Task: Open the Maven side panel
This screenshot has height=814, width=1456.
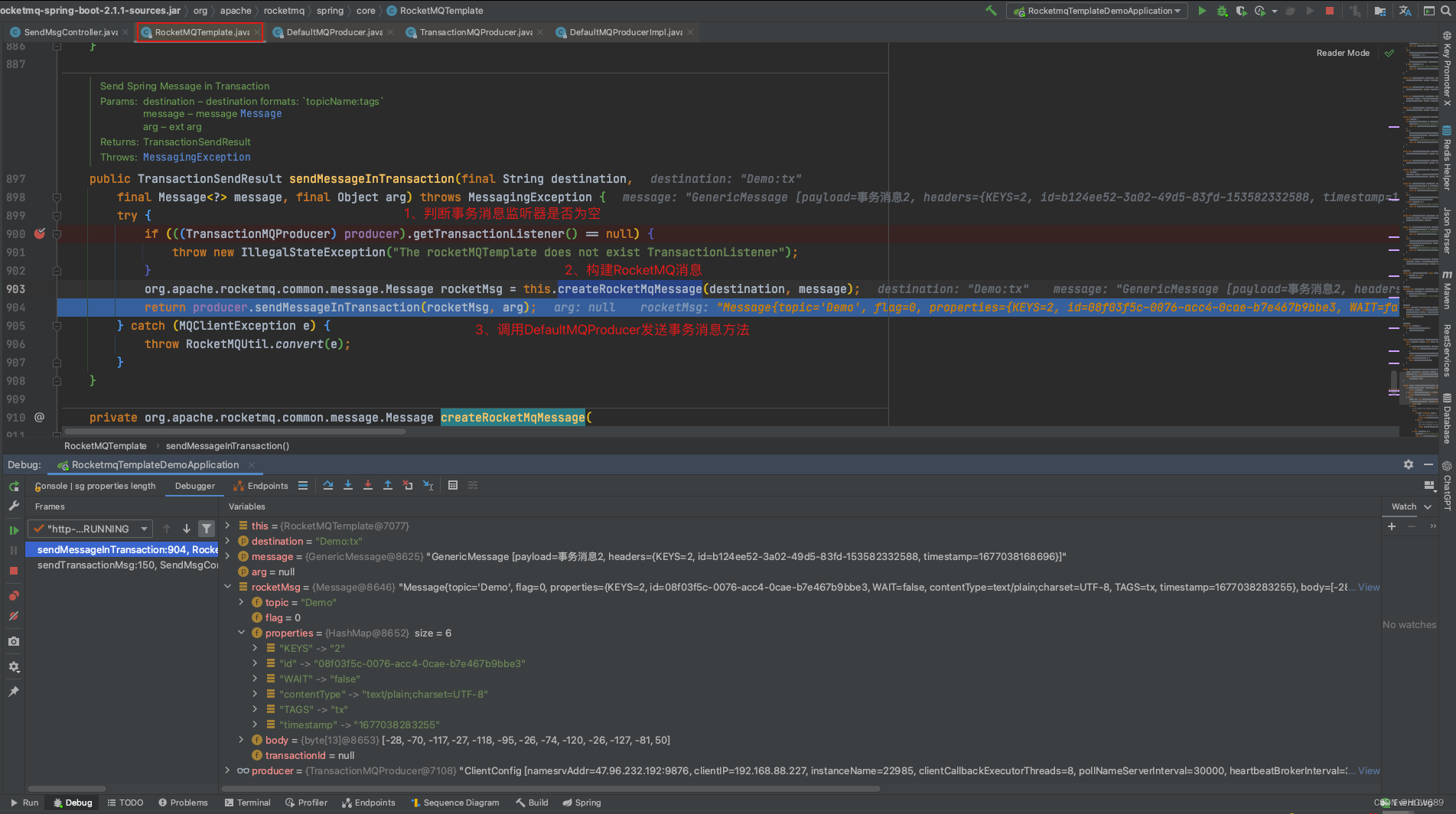Action: tap(1447, 289)
